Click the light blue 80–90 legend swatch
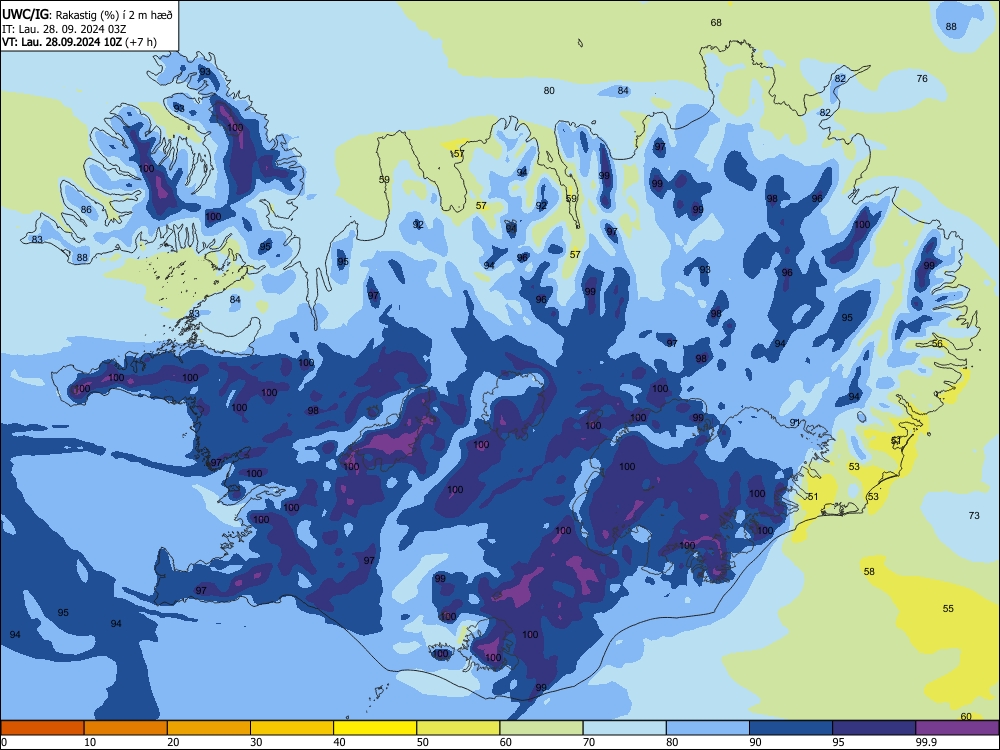Image resolution: width=1000 pixels, height=750 pixels. (x=708, y=728)
